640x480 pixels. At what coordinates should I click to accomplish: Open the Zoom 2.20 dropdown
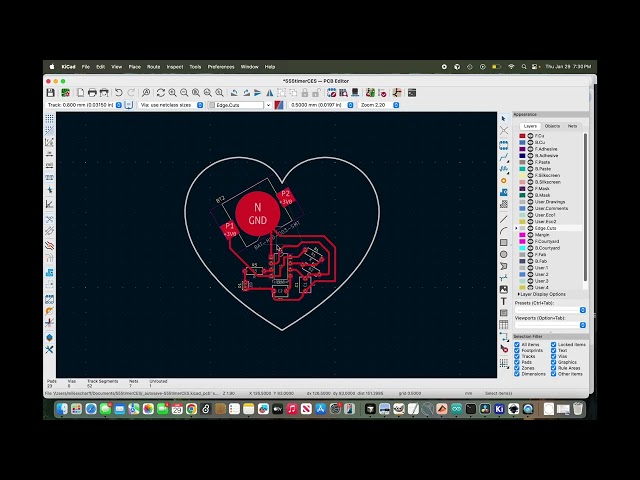[396, 105]
